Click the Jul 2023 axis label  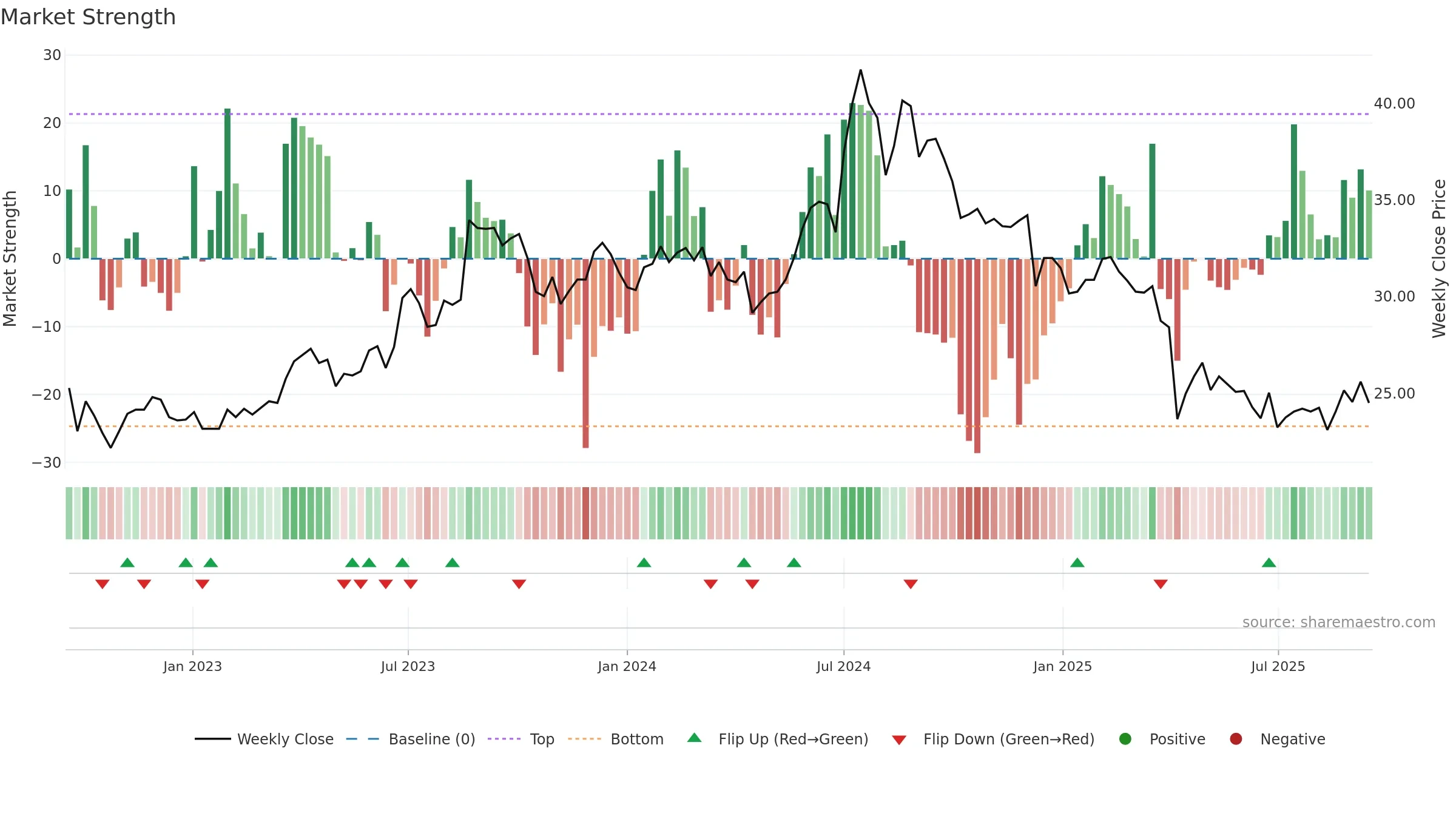point(408,667)
